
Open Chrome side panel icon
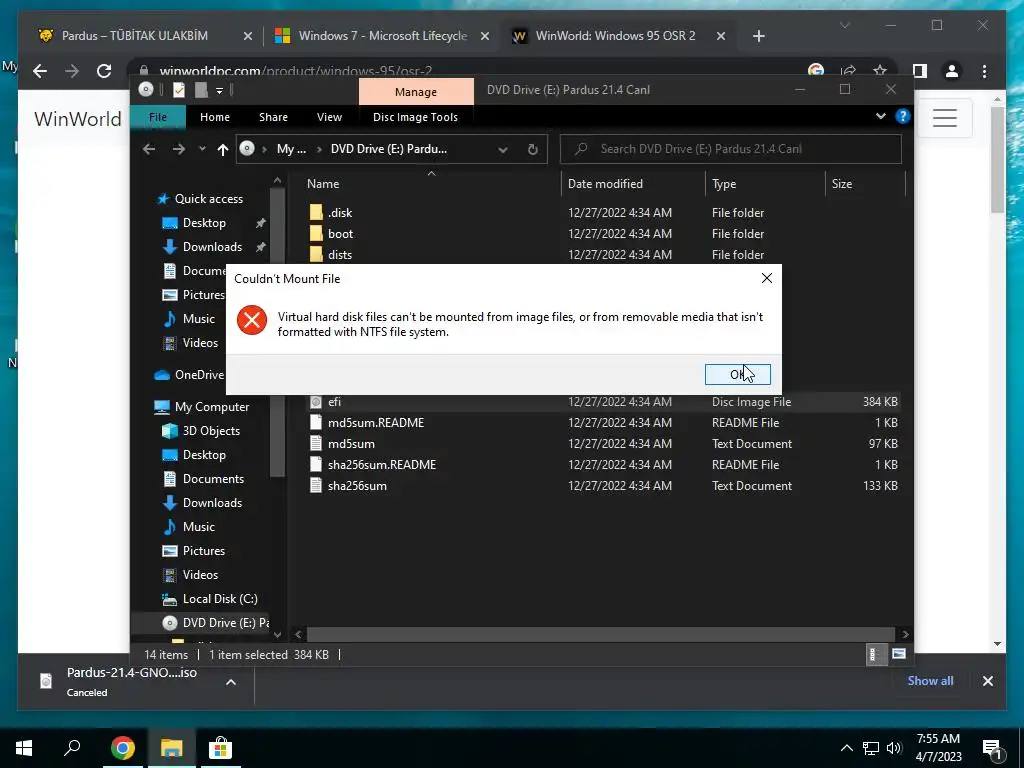tap(920, 71)
